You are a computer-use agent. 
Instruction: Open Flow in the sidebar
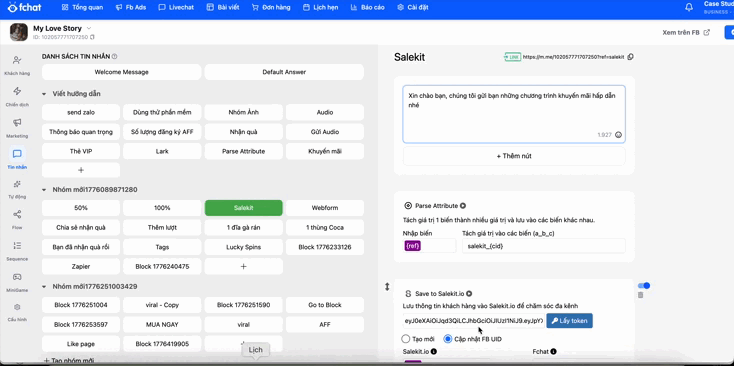(x=17, y=220)
